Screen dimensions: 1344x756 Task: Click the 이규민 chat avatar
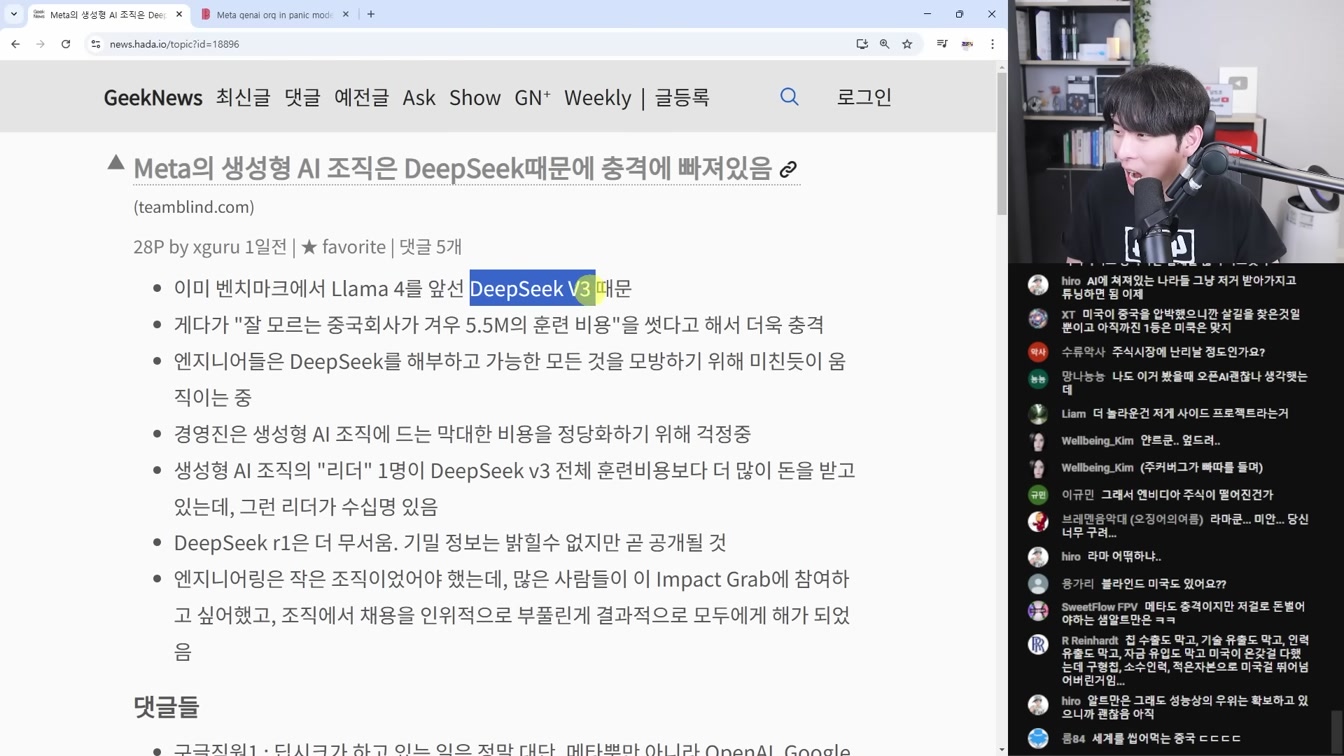point(1038,494)
